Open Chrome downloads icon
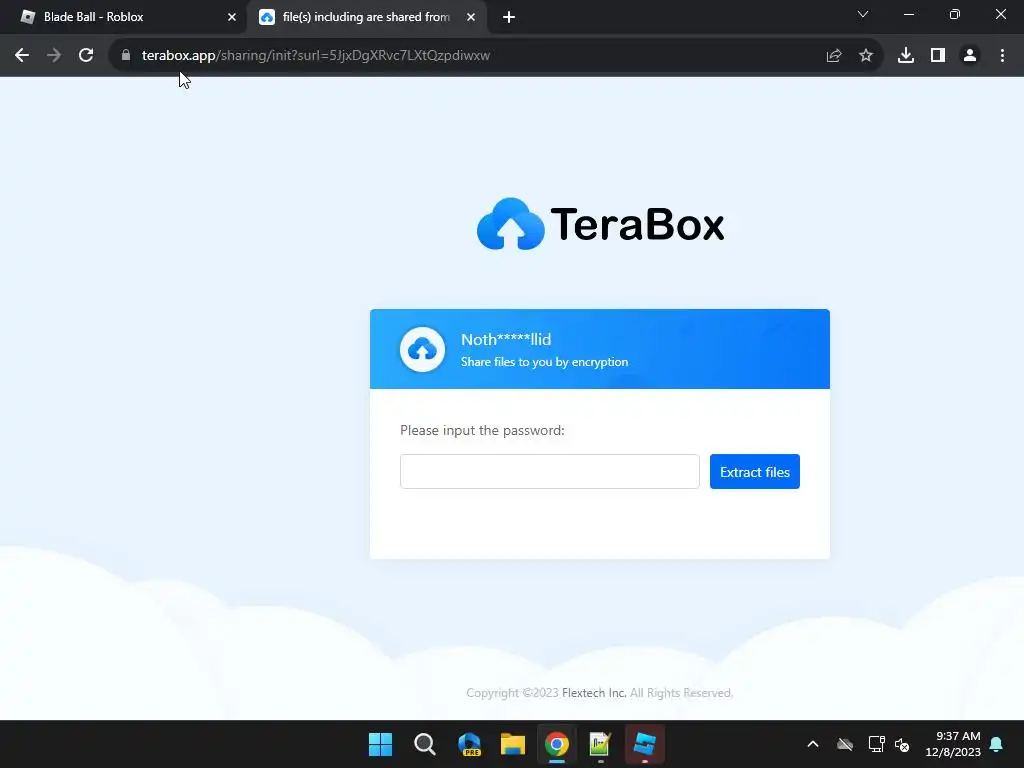Screen dimensions: 1024x768 click(906, 56)
